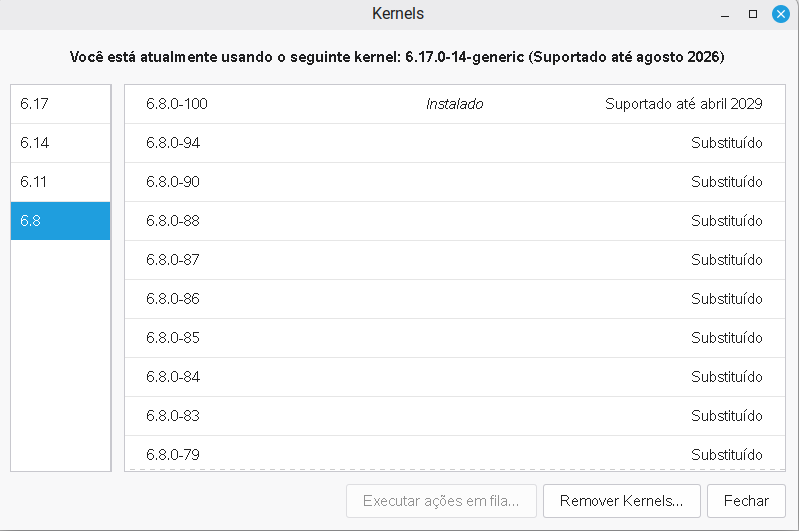Screen dimensions: 799x531
Task: Open the 6.11 kernel series
Action: coord(60,182)
